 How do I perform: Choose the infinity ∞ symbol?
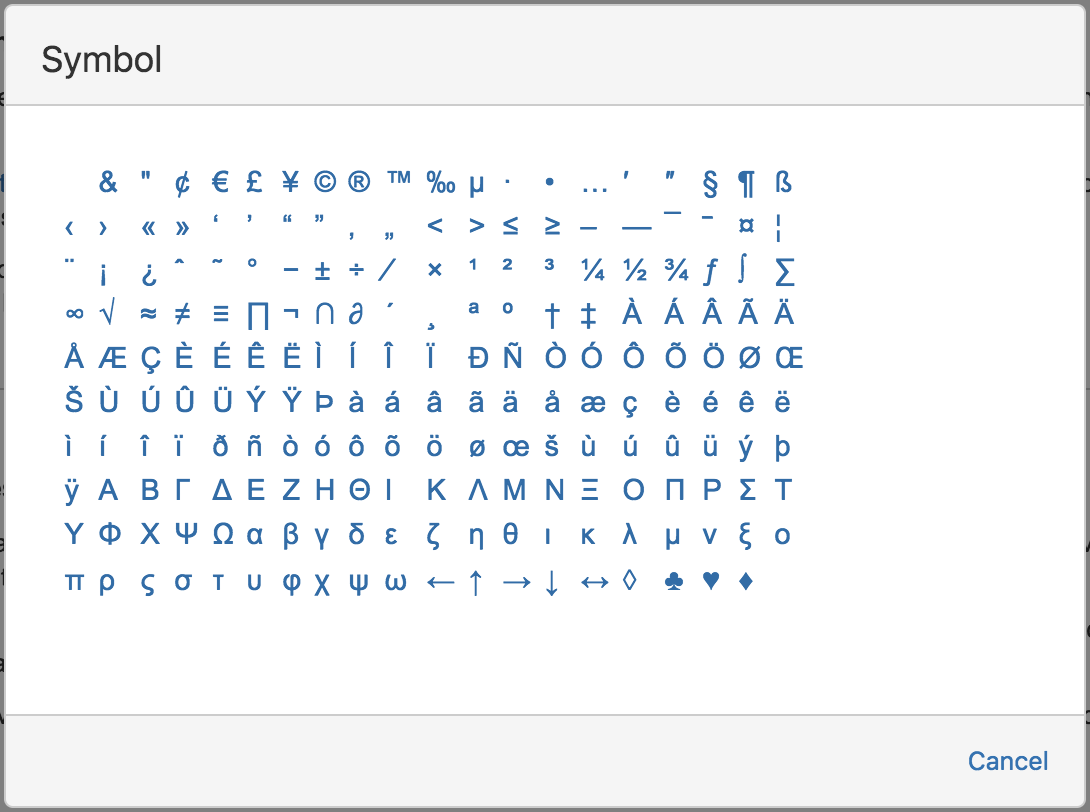tap(74, 314)
